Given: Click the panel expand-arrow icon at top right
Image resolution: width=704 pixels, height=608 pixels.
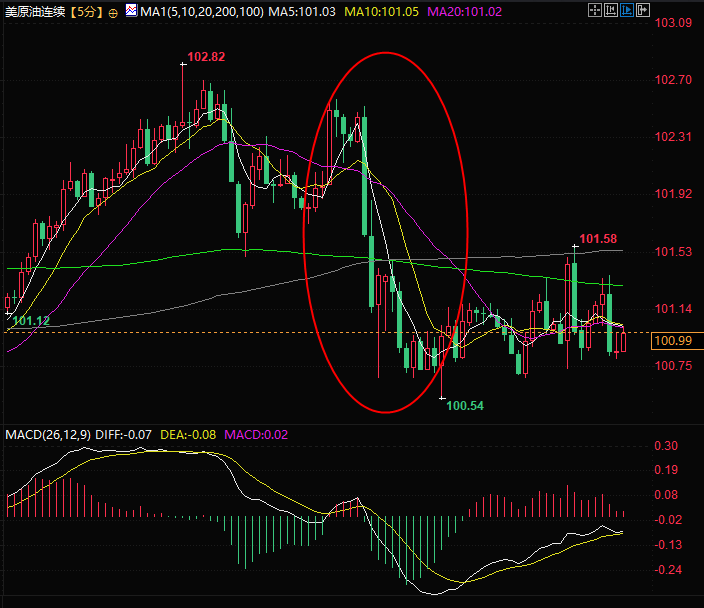Looking at the screenshot, I should click(x=643, y=10).
